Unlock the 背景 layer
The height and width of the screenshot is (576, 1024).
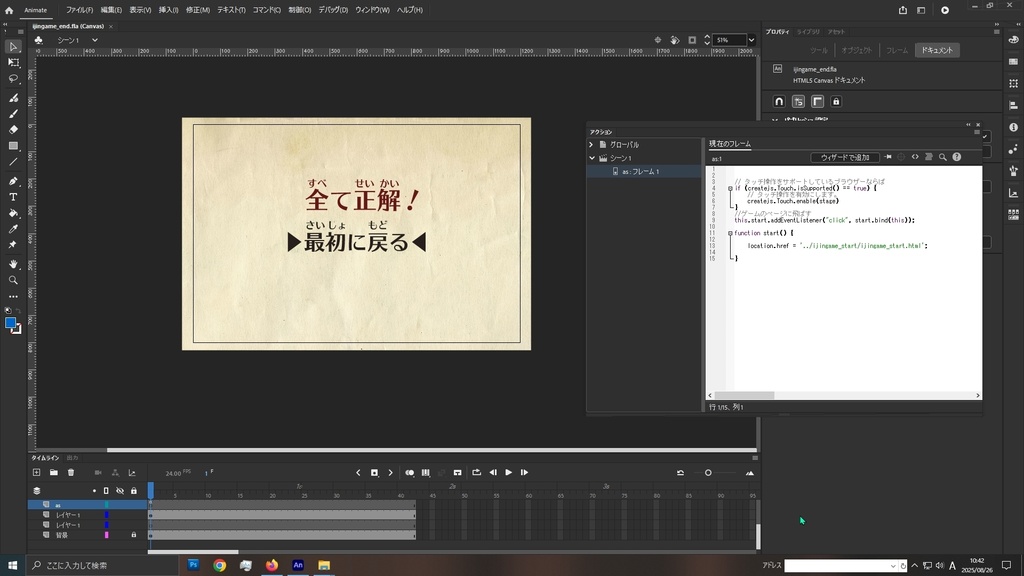pyautogui.click(x=134, y=534)
